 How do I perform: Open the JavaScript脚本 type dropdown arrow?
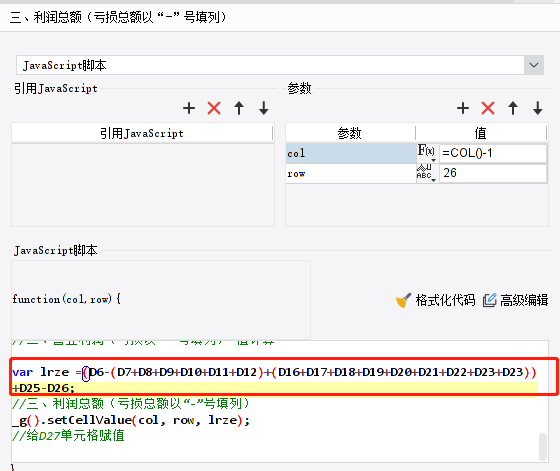pyautogui.click(x=534, y=65)
